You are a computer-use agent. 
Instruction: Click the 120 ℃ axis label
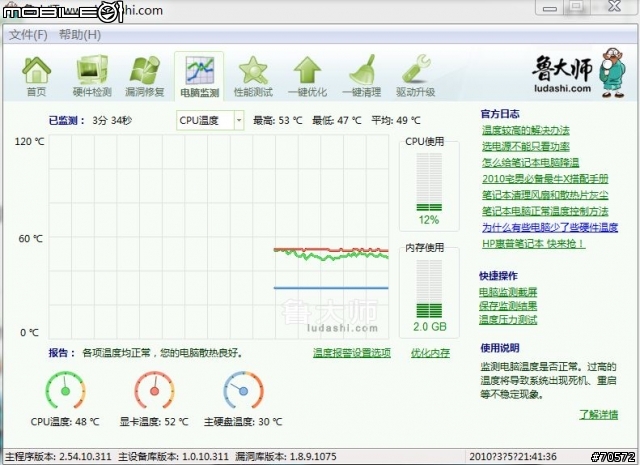(x=29, y=142)
